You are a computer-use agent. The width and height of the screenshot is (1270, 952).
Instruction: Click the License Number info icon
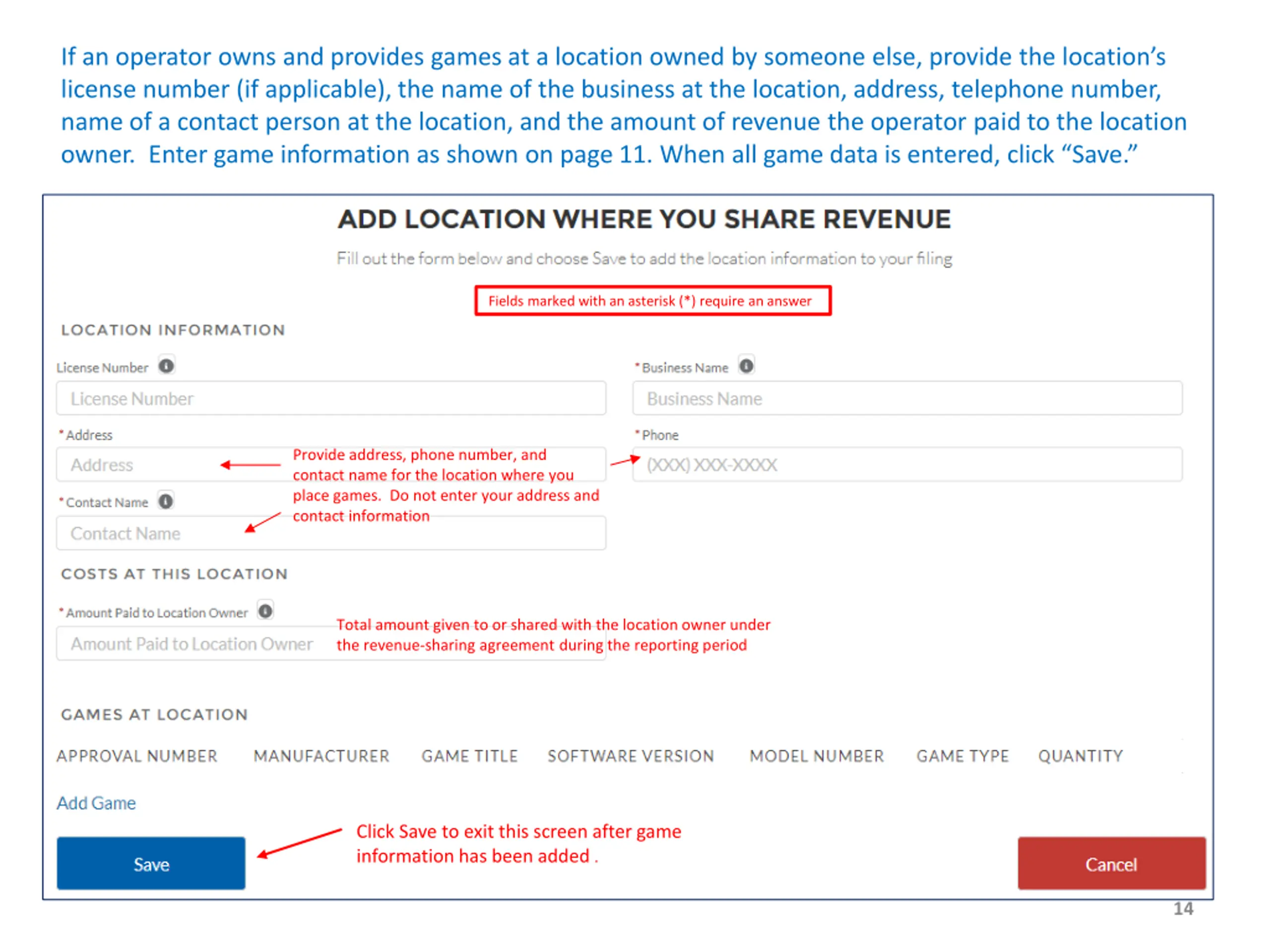(167, 366)
